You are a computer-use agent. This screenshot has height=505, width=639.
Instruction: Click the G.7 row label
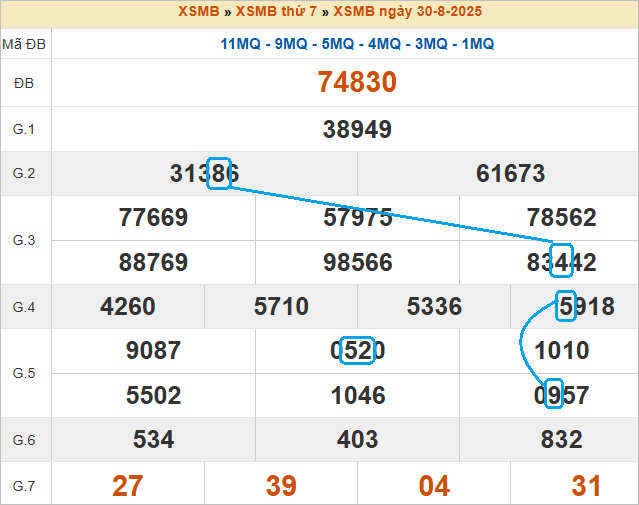coord(24,486)
